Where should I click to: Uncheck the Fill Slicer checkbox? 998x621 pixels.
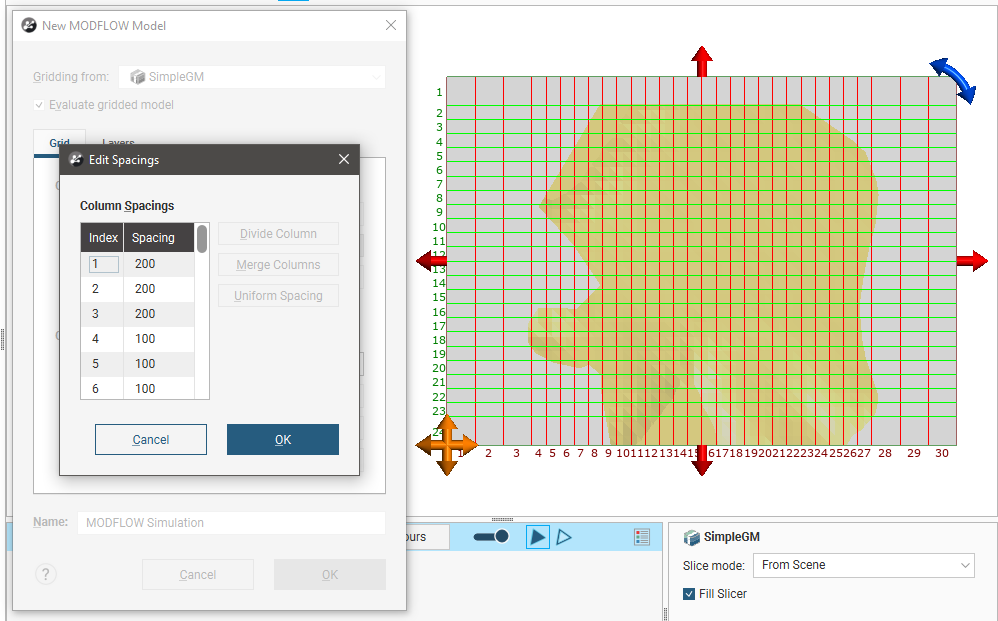[689, 594]
